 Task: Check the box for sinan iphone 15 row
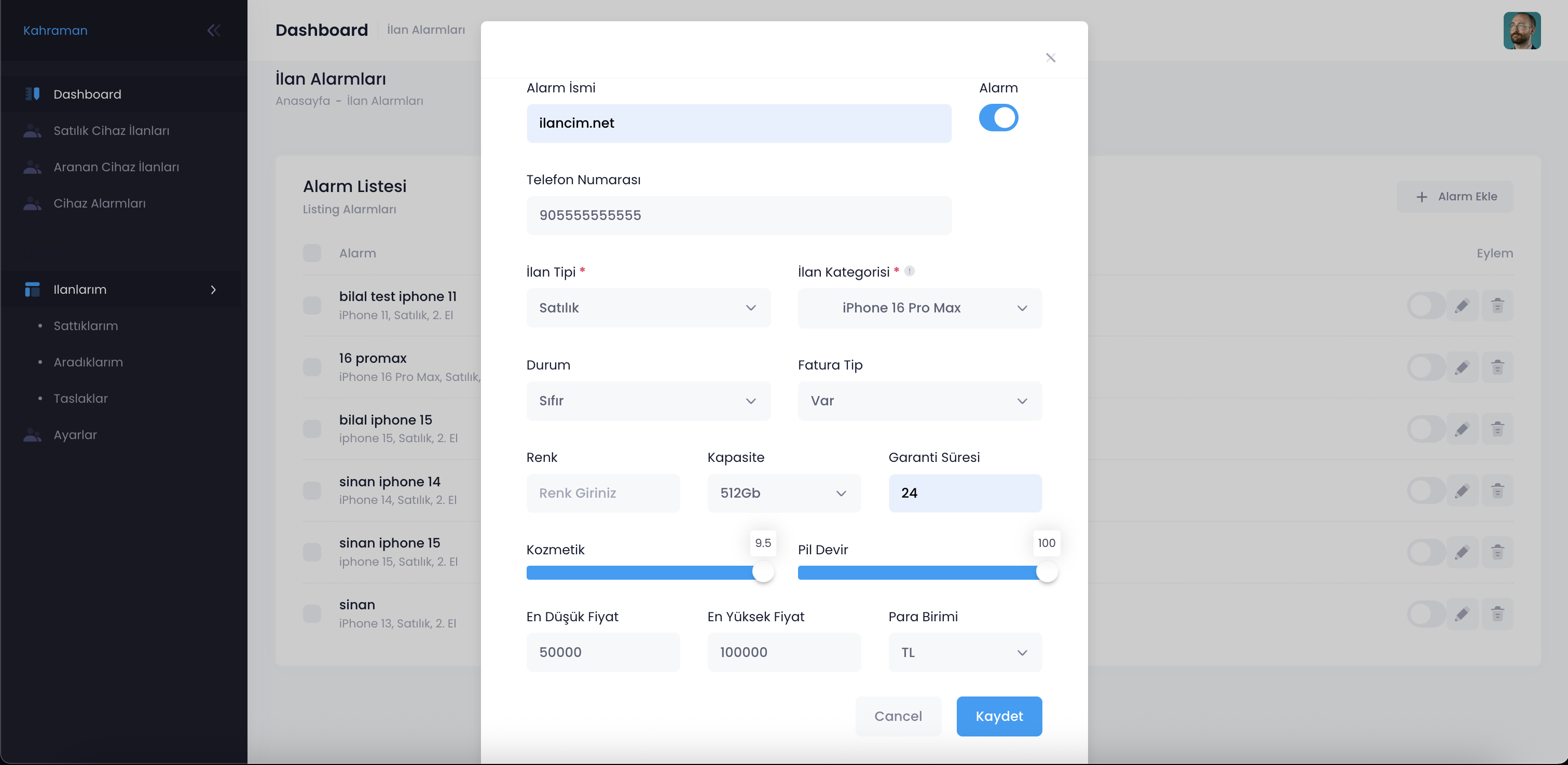(x=312, y=552)
